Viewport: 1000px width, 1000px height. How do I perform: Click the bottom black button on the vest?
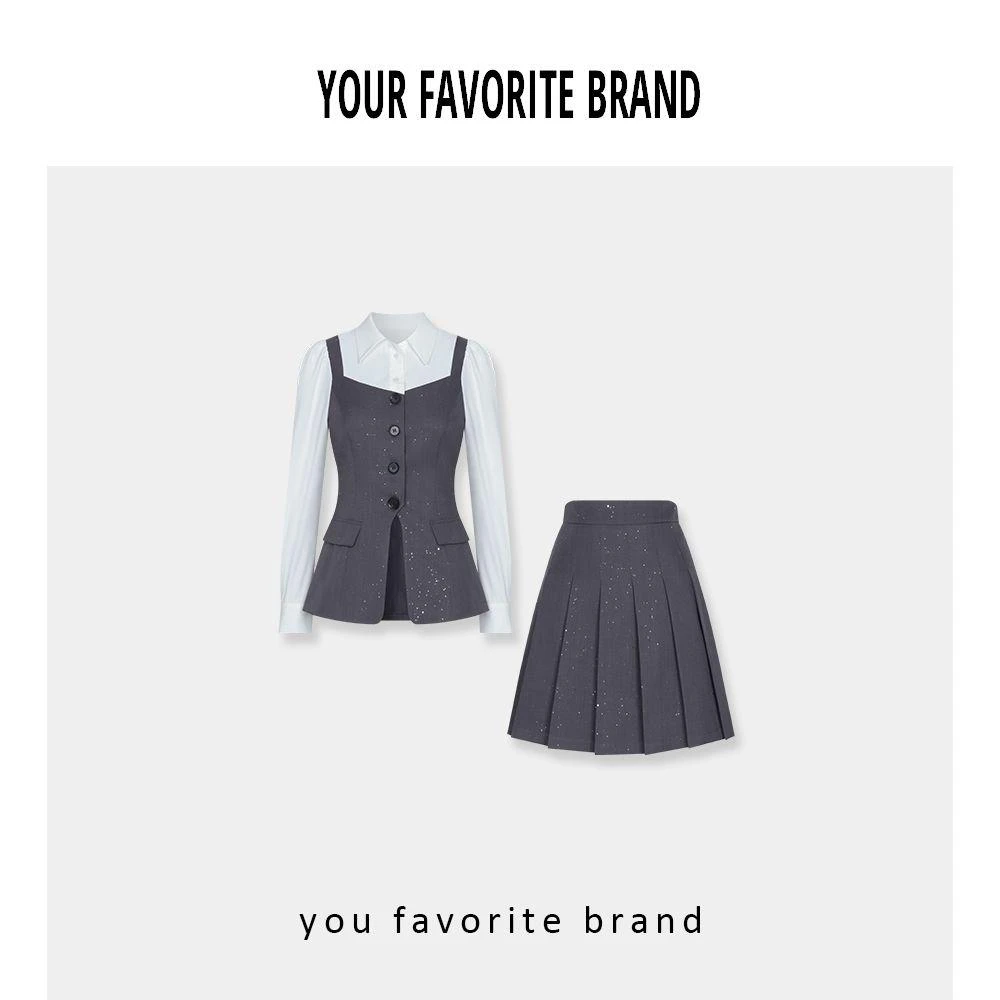point(393,503)
